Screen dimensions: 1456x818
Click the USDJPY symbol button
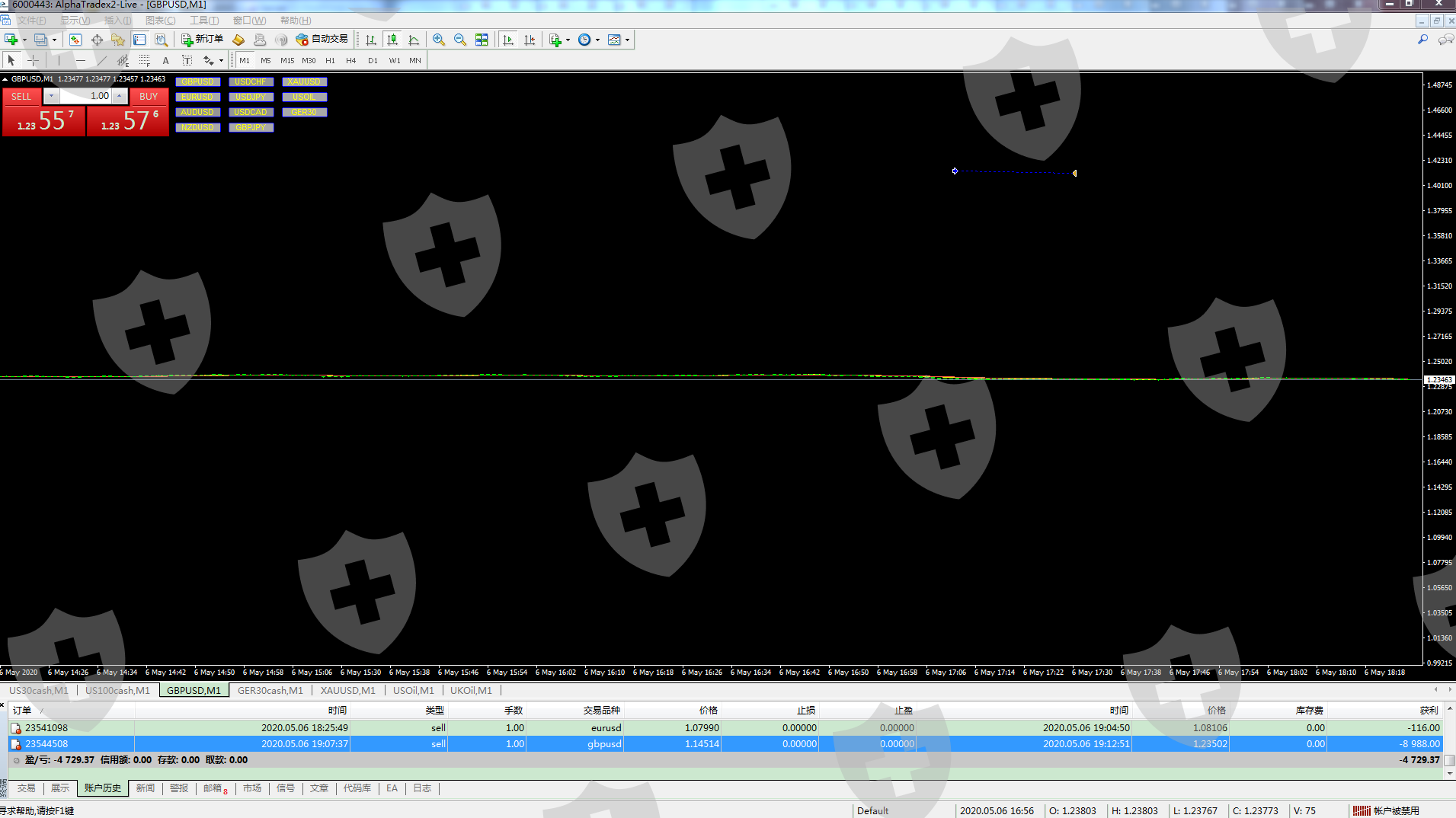(x=251, y=97)
